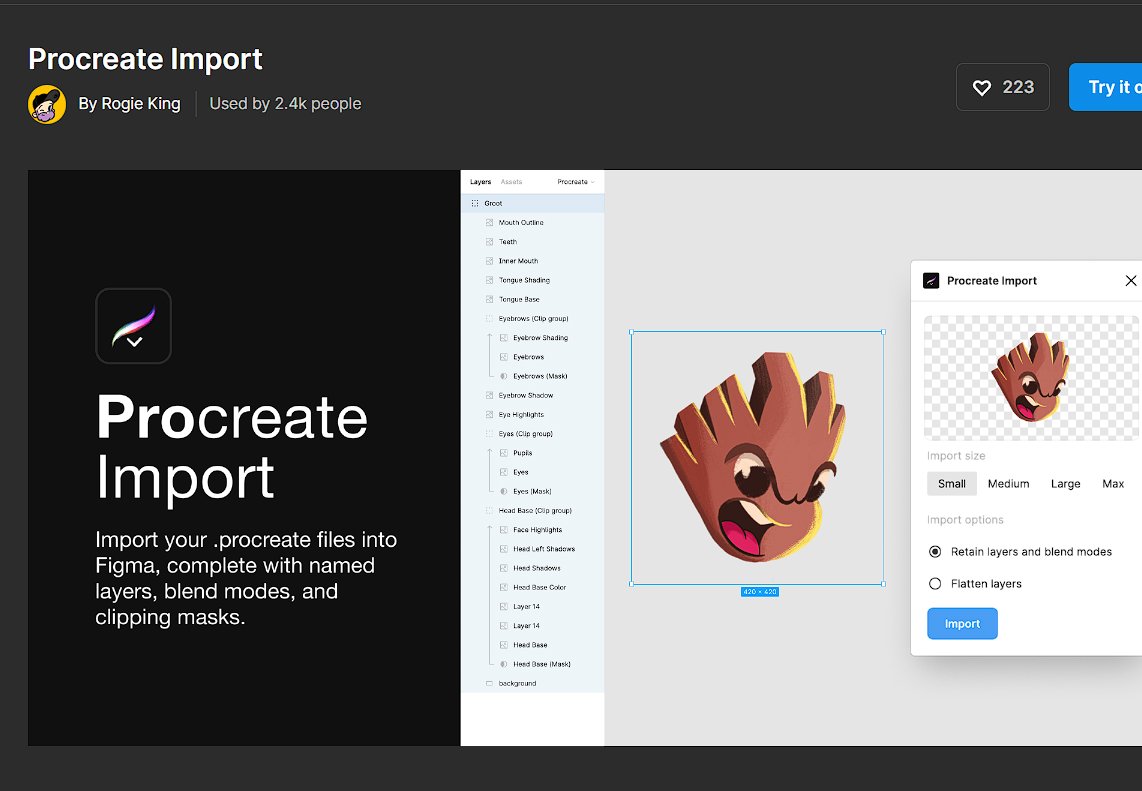1142x791 pixels.
Task: Select the Face Highlights layer name
Action: [537, 530]
